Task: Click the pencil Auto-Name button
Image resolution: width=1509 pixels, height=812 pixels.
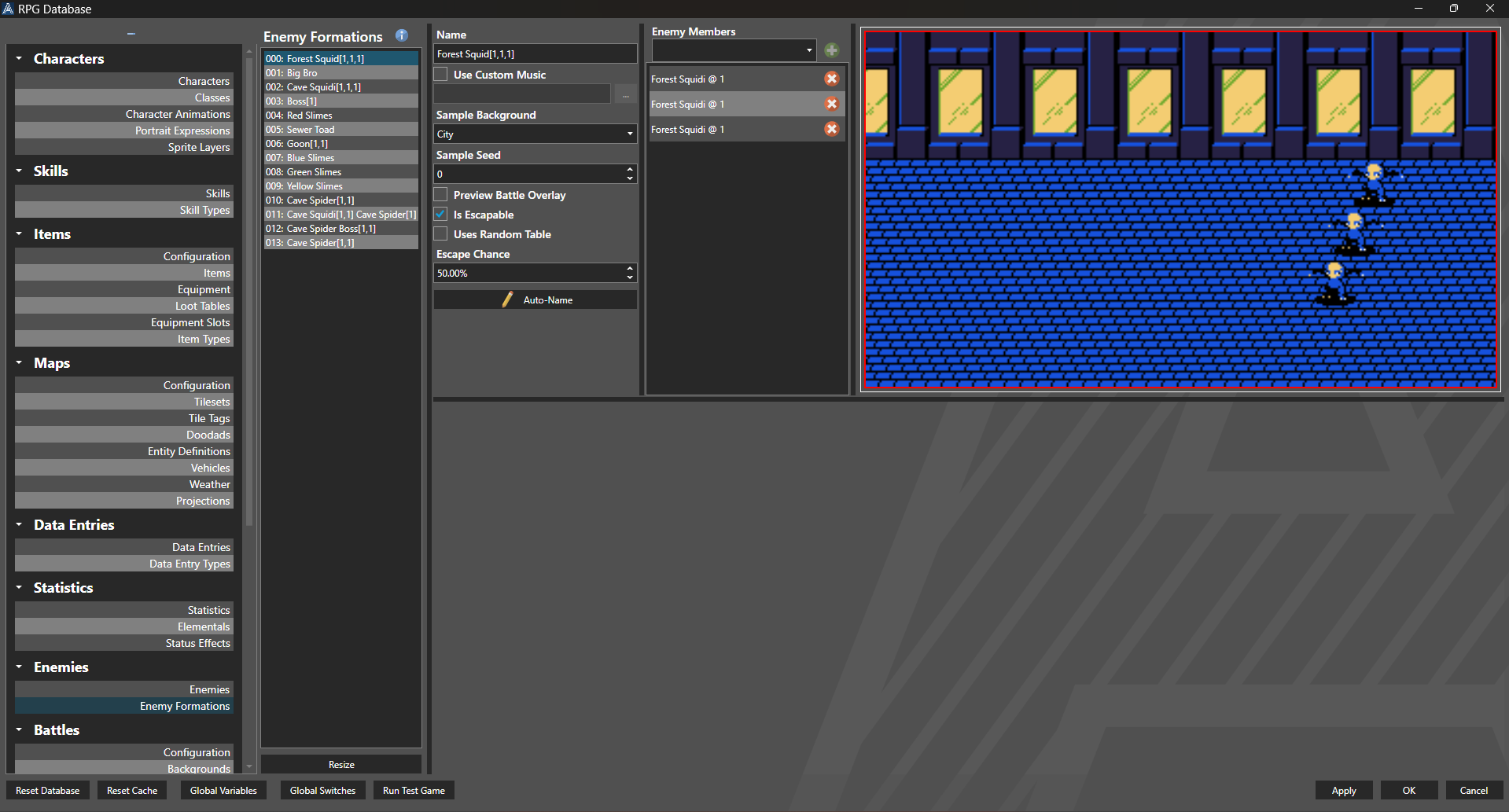Action: tap(536, 299)
